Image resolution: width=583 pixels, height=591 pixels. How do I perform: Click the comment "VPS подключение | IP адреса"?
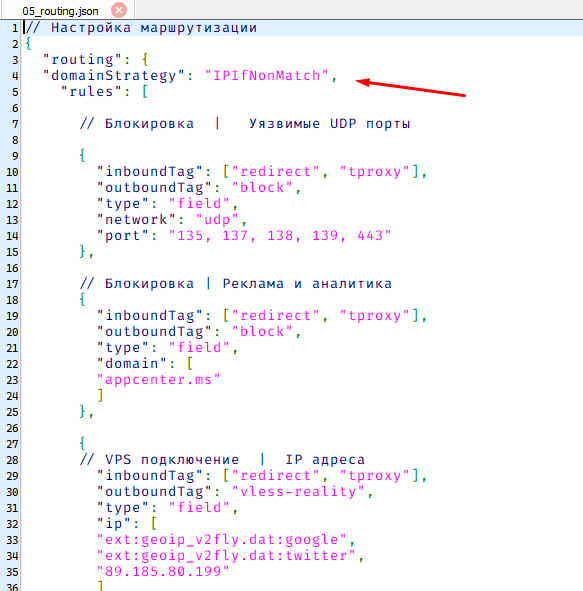pyautogui.click(x=234, y=460)
